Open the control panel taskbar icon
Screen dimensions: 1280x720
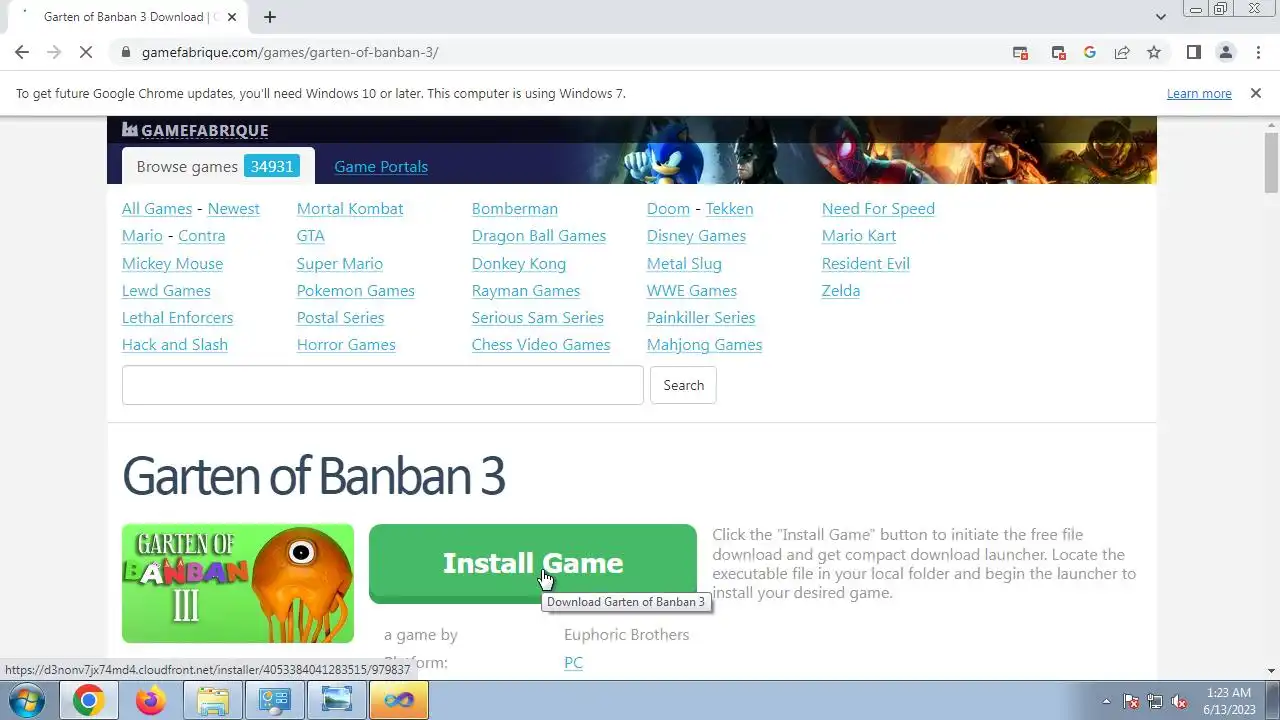click(275, 700)
